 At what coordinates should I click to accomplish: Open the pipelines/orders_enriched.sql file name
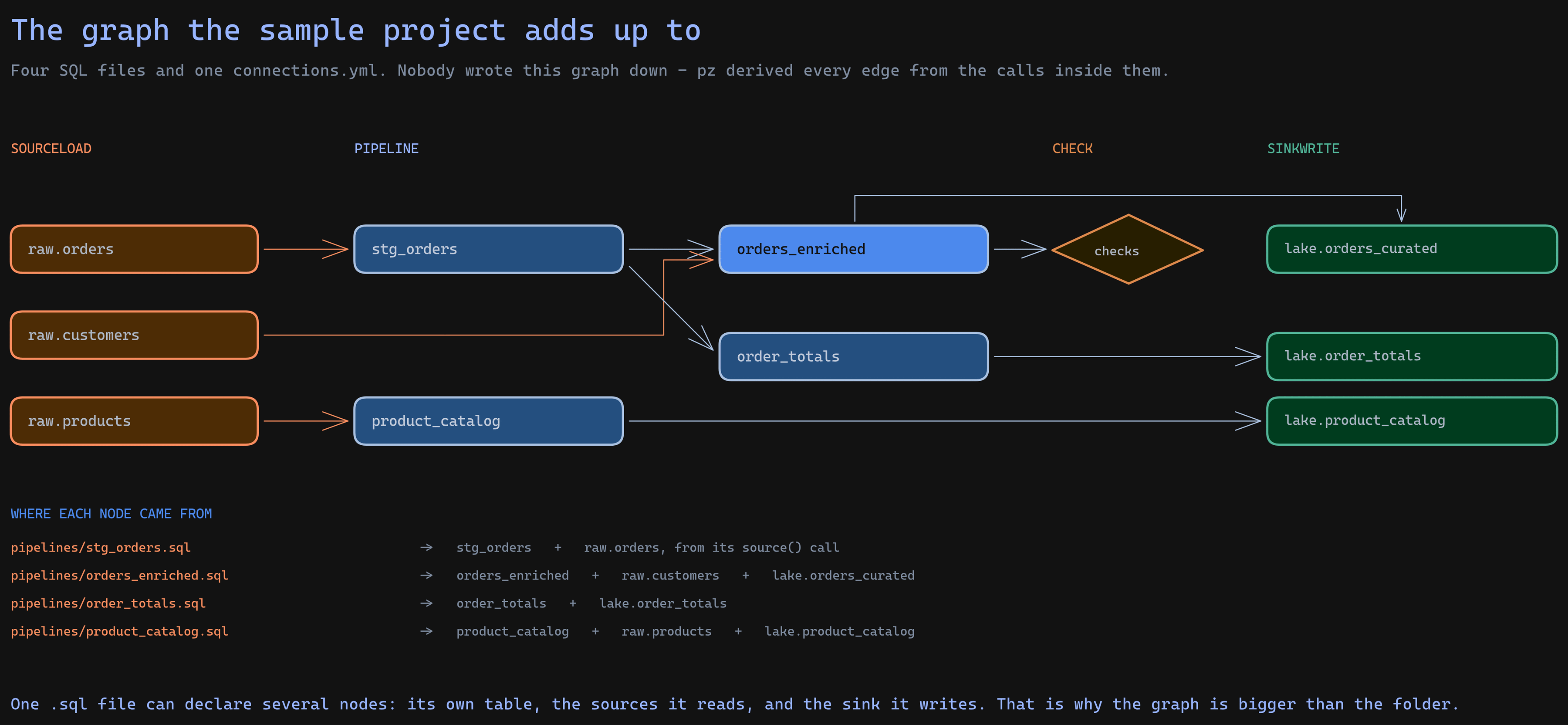click(119, 575)
